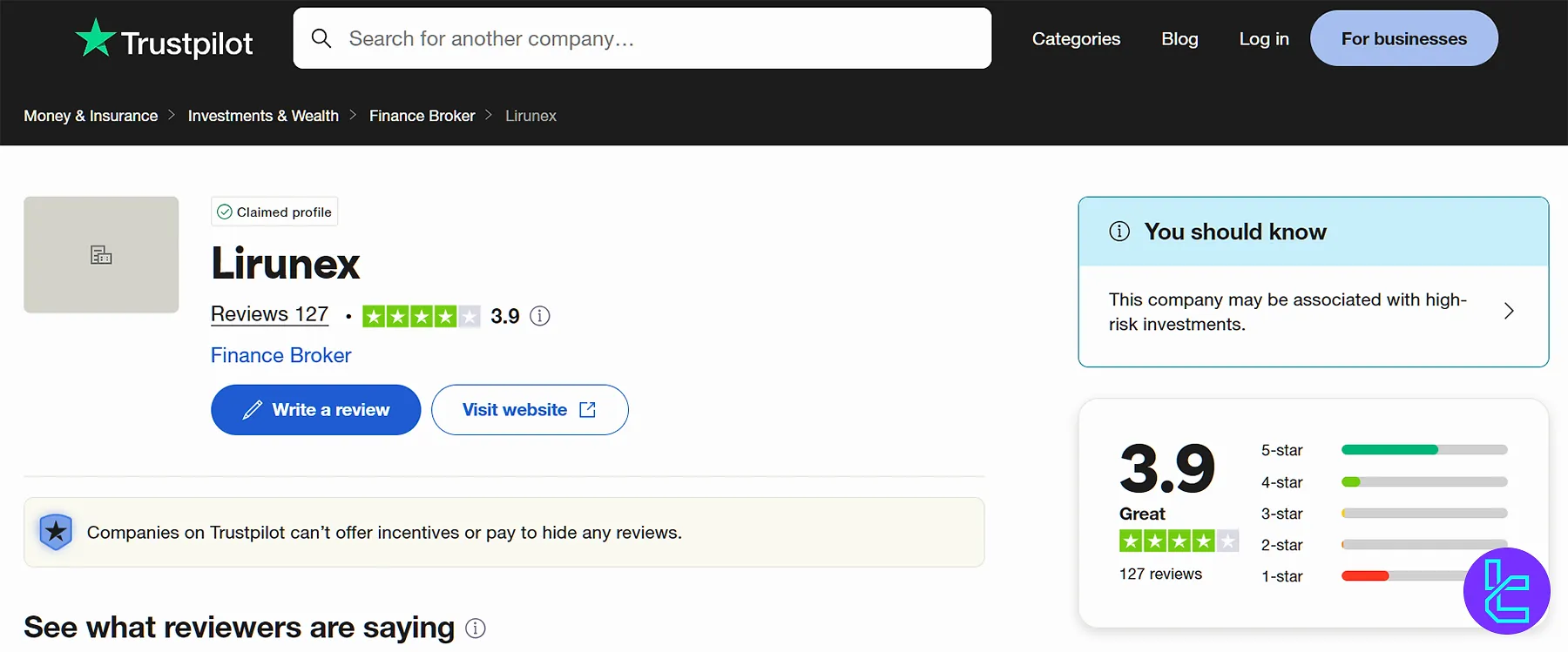This screenshot has height=652, width=1568.
Task: Filter reviews by 4-star checkbox
Action: tap(1282, 482)
